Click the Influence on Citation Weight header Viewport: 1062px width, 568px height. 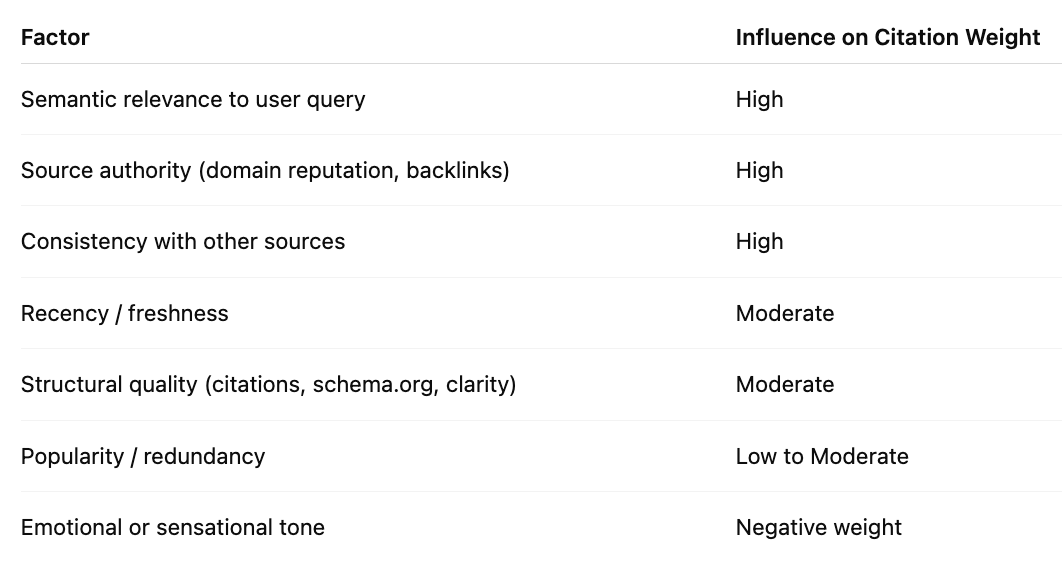888,37
